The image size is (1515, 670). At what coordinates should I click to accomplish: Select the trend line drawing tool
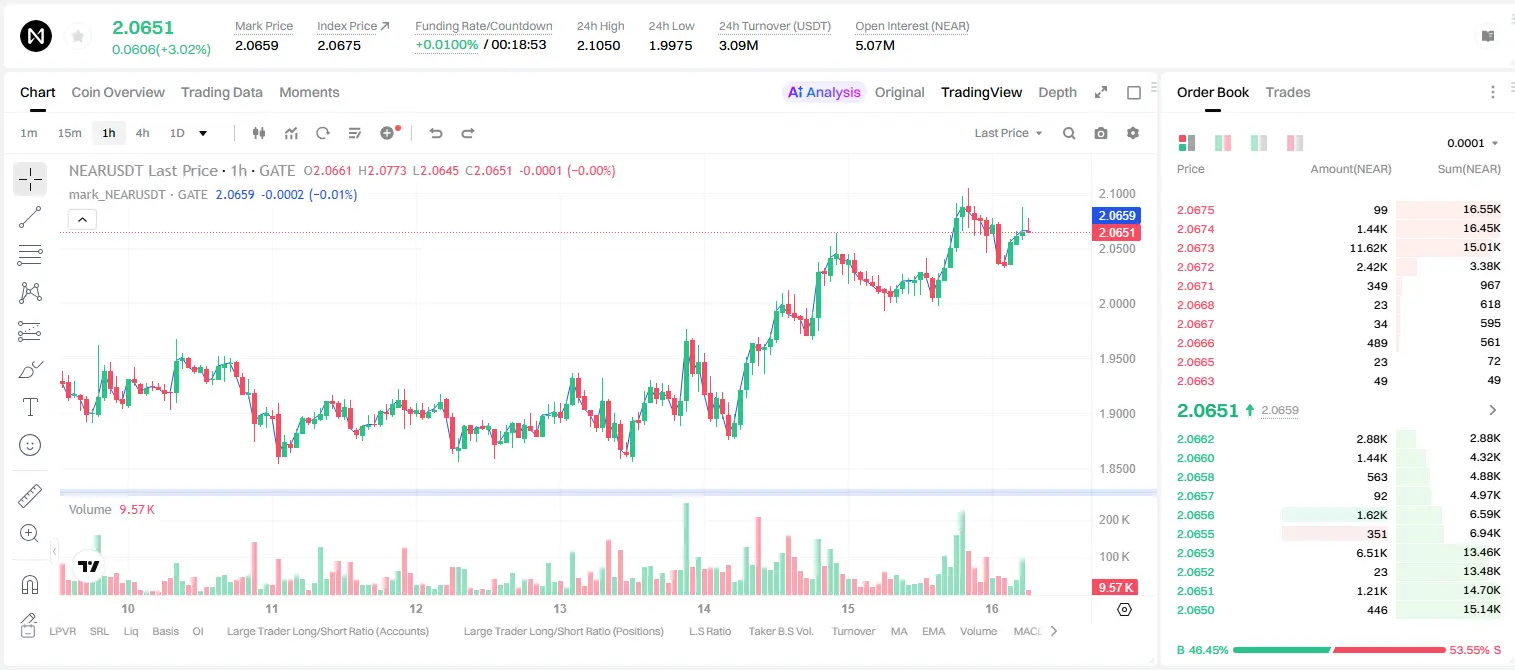[30, 217]
